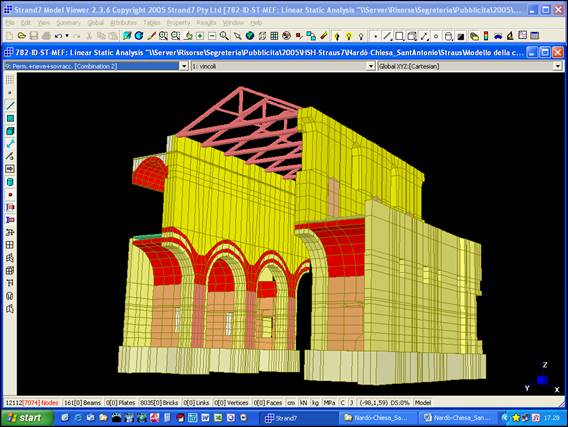
Task: Open the '1: vincoli' freedom case dropdown
Action: [x=371, y=66]
